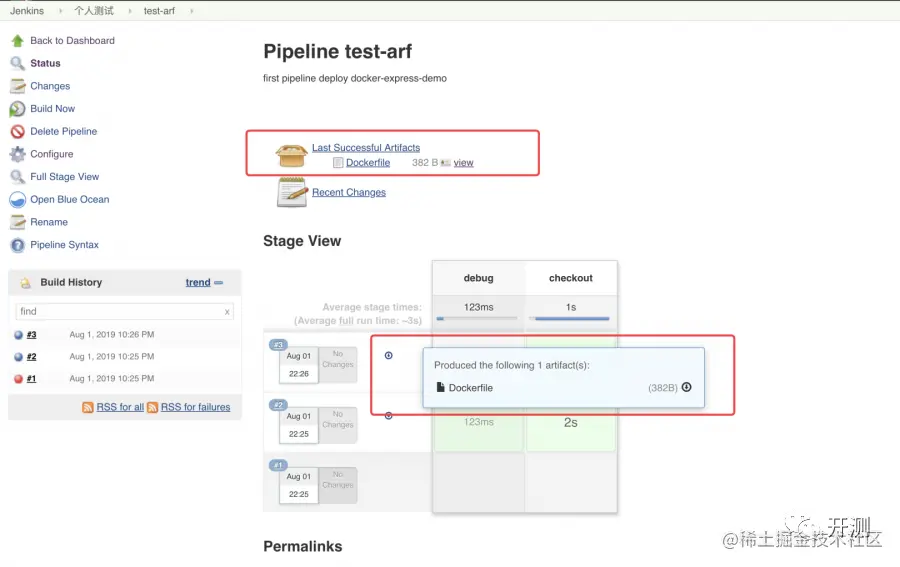This screenshot has width=900, height=567.
Task: Open Last Successful Artifacts link
Action: pos(366,148)
